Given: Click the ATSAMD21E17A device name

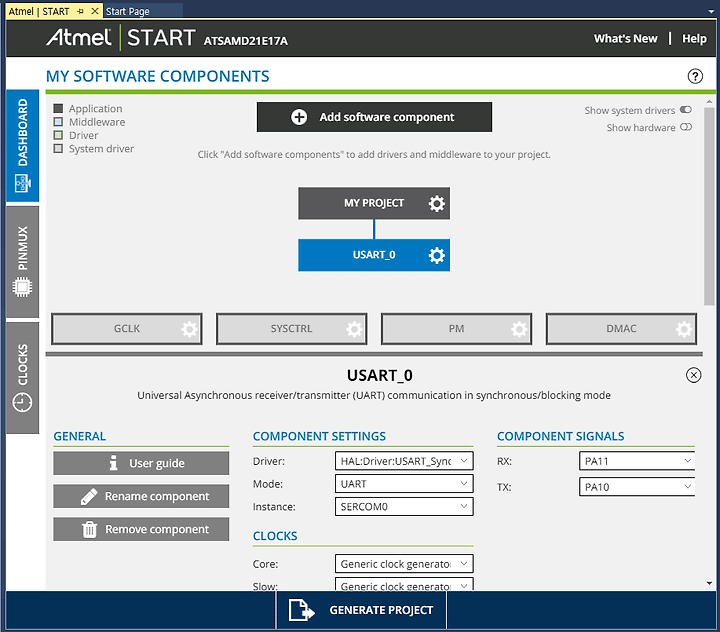Looking at the screenshot, I should coord(246,41).
